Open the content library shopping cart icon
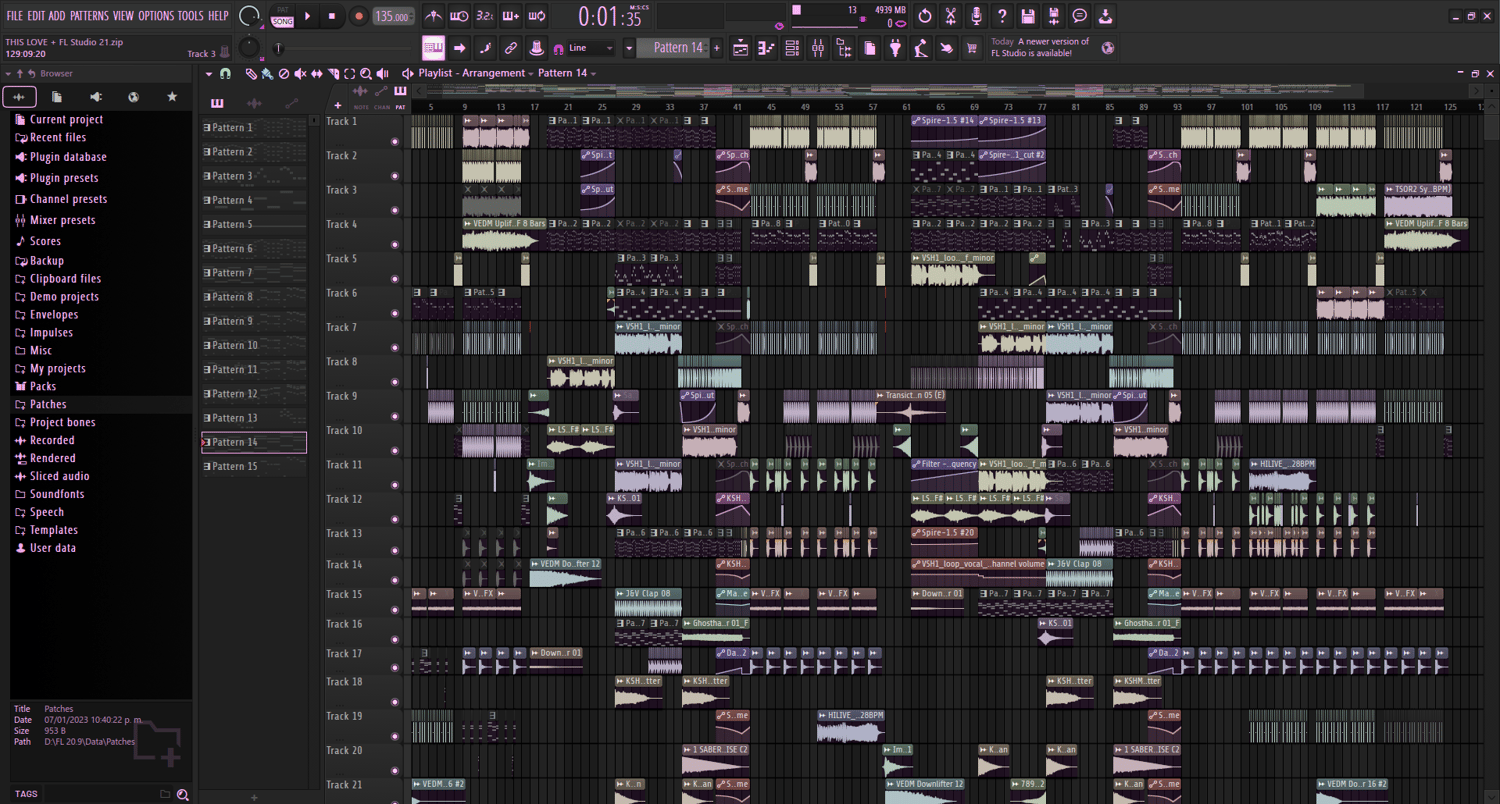Image resolution: width=1500 pixels, height=804 pixels. click(971, 48)
